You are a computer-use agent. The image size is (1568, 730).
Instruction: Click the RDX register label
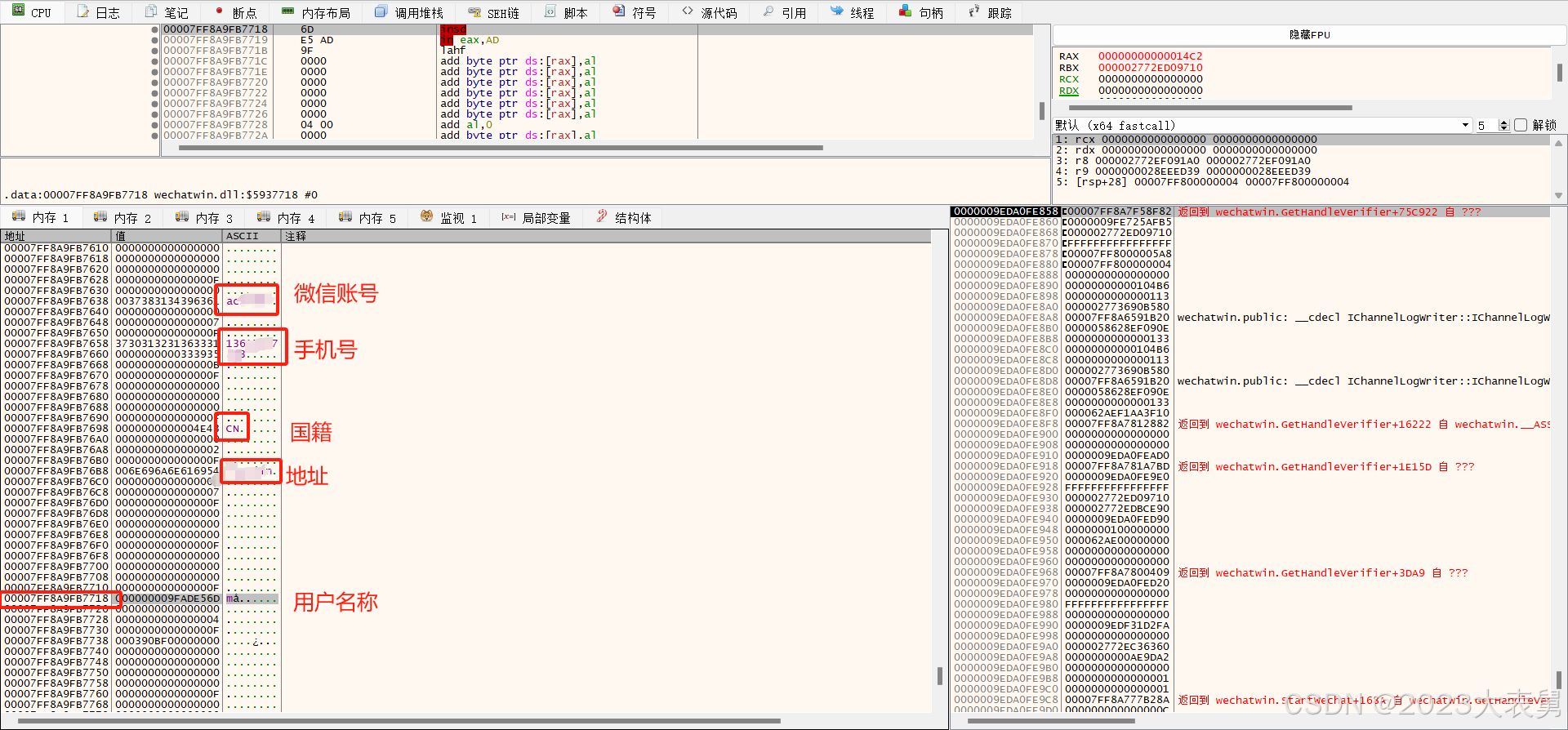click(x=1068, y=91)
